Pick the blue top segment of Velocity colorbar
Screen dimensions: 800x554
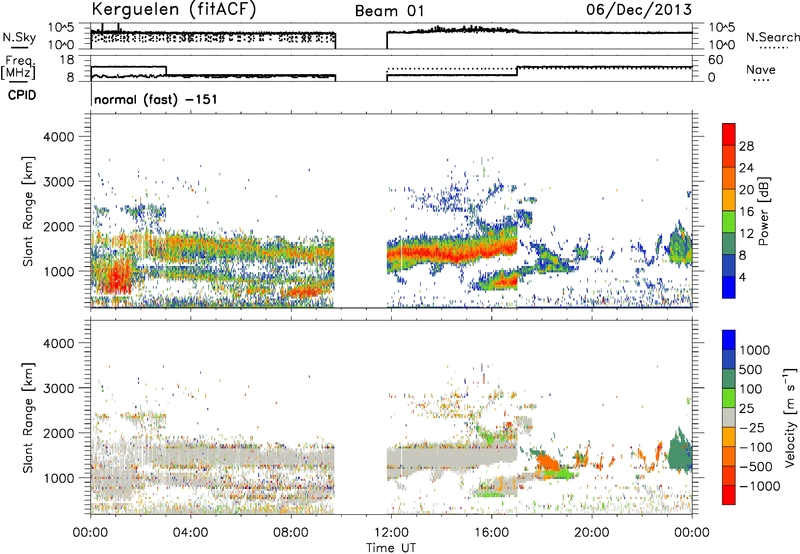(729, 340)
